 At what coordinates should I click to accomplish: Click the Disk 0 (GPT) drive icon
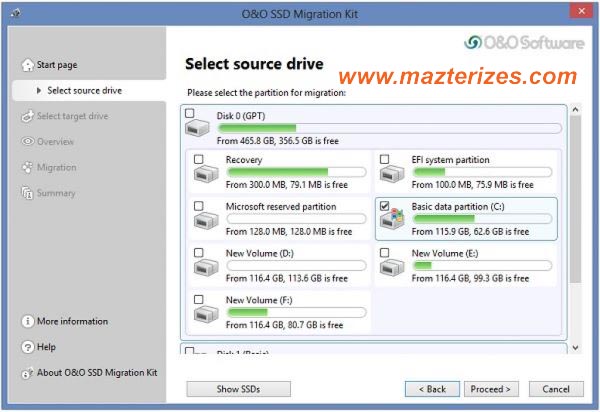[x=197, y=127]
